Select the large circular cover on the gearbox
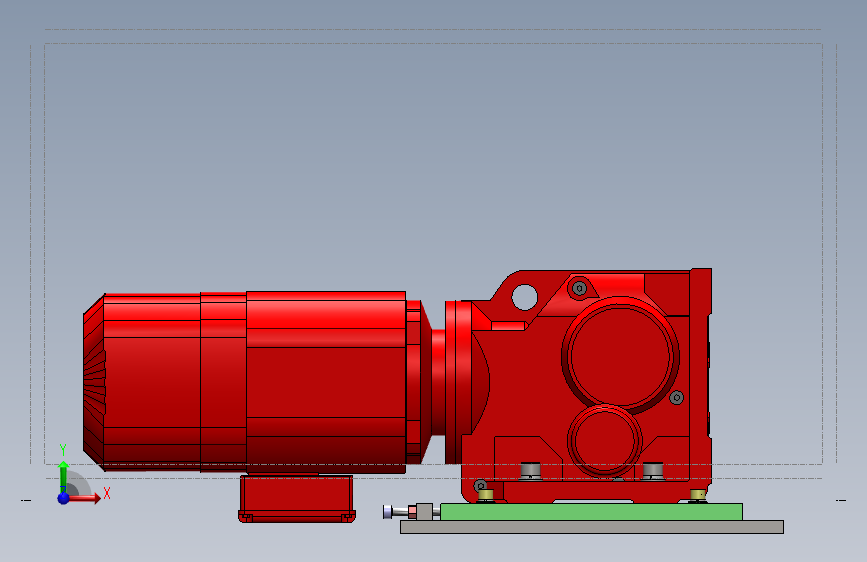This screenshot has width=867, height=562. 620,355
